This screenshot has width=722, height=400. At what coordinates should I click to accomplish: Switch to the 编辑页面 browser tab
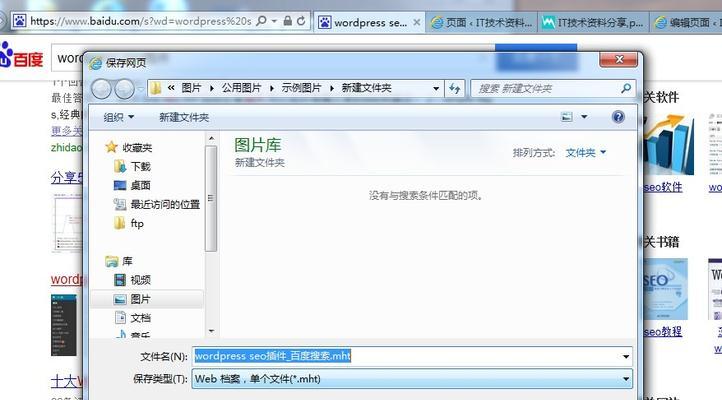pos(687,22)
